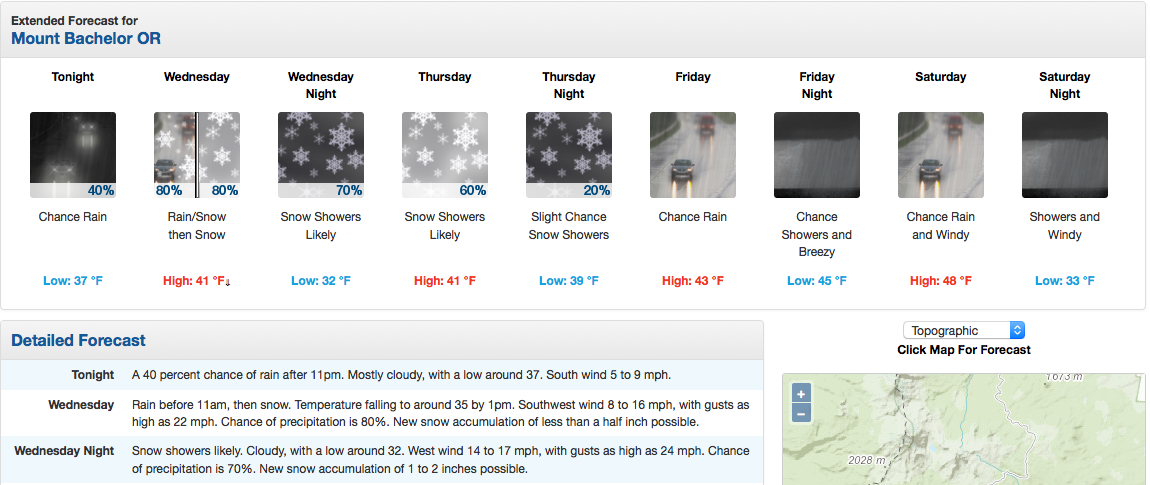Zoom out the map with minus button

tap(801, 413)
